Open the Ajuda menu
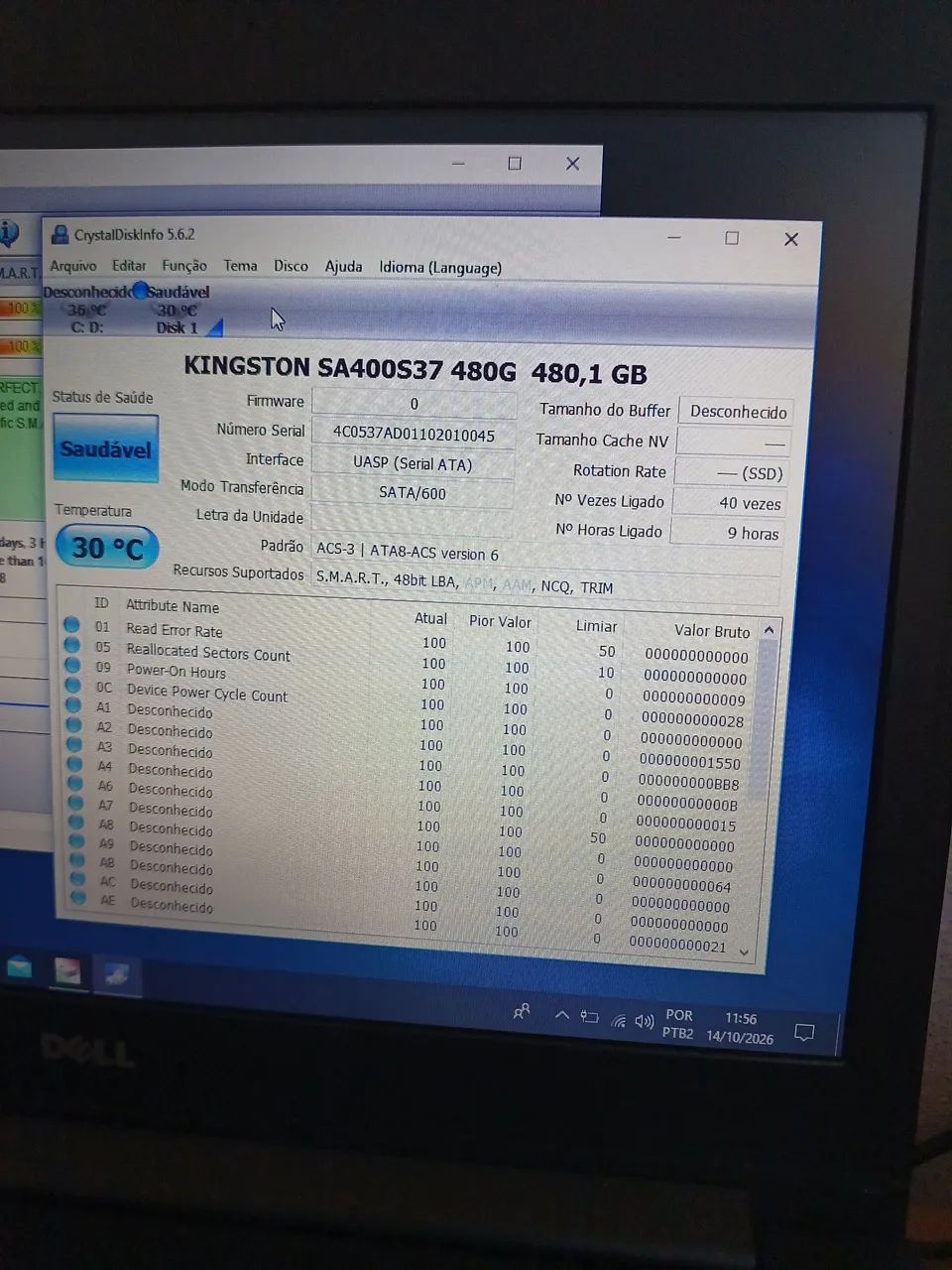 pos(343,267)
